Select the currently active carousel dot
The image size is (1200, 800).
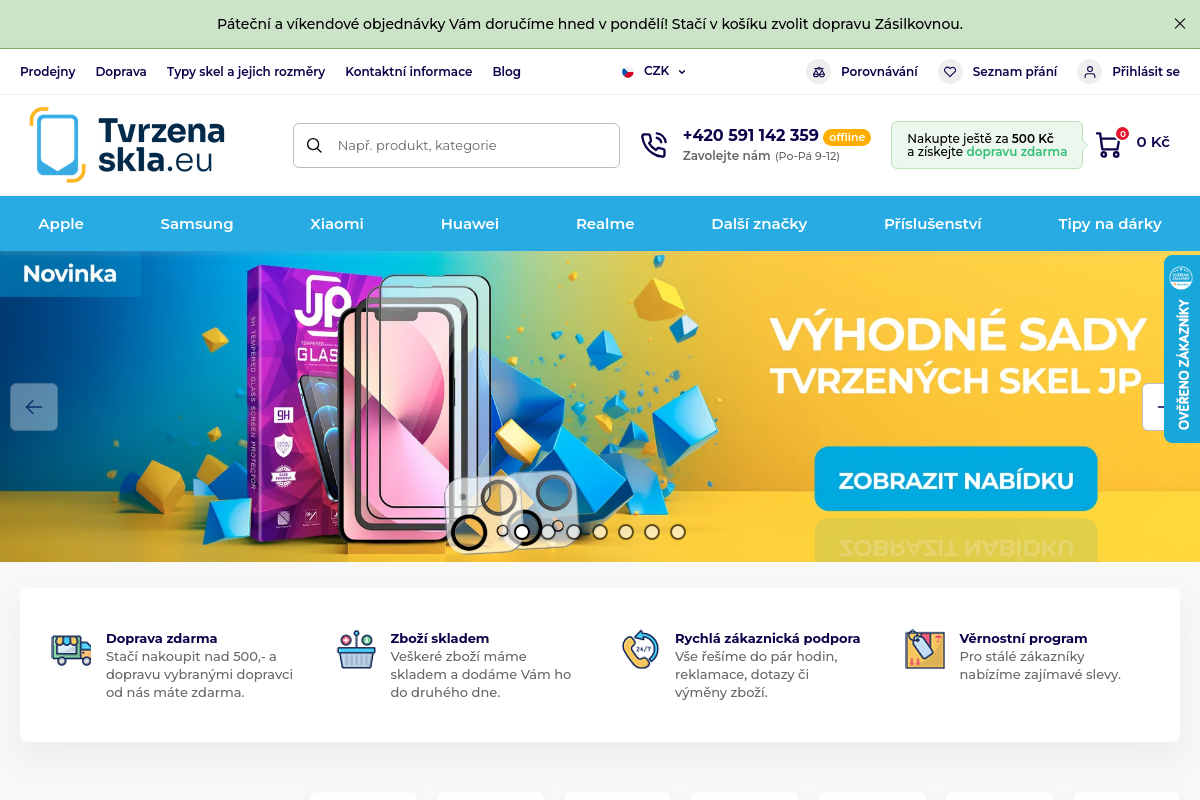[522, 532]
